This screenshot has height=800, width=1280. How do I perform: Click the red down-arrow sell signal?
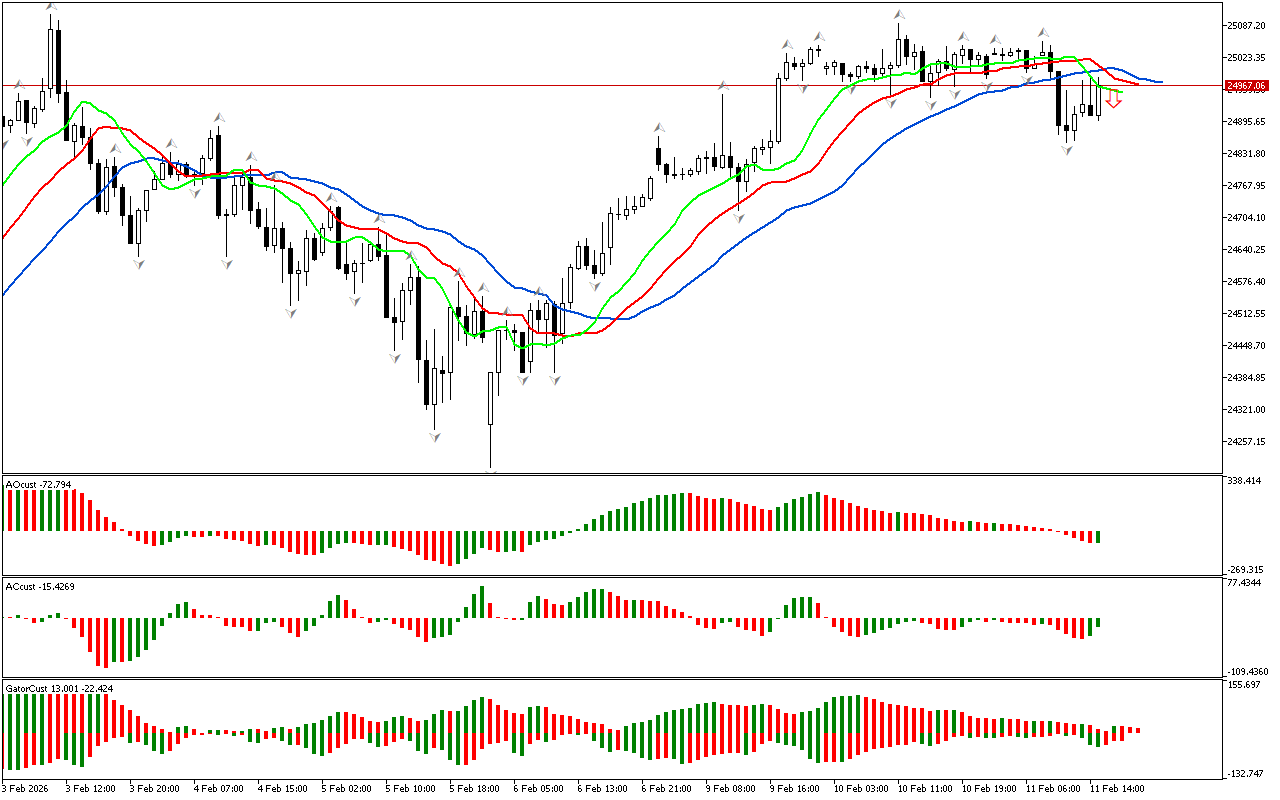click(1113, 98)
